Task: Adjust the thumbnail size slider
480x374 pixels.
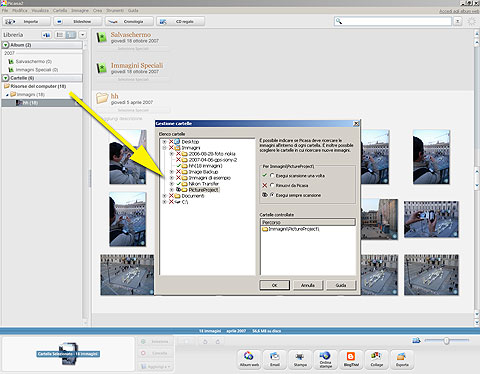Action: pyautogui.click(x=447, y=340)
